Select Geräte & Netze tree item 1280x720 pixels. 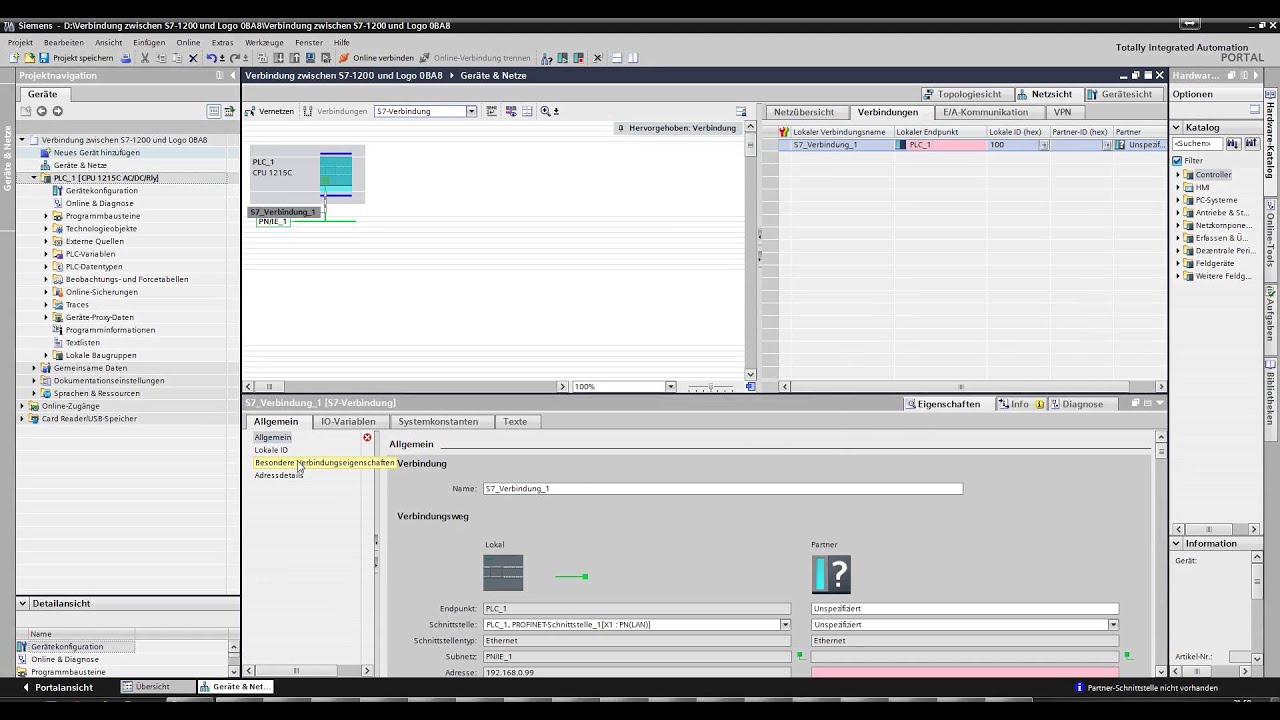(80, 165)
